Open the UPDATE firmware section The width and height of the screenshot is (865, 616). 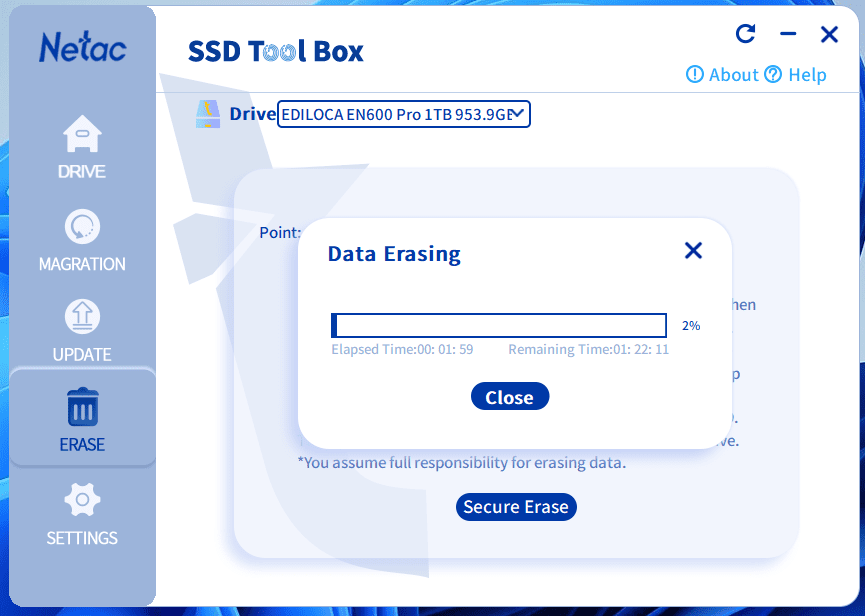[82, 331]
